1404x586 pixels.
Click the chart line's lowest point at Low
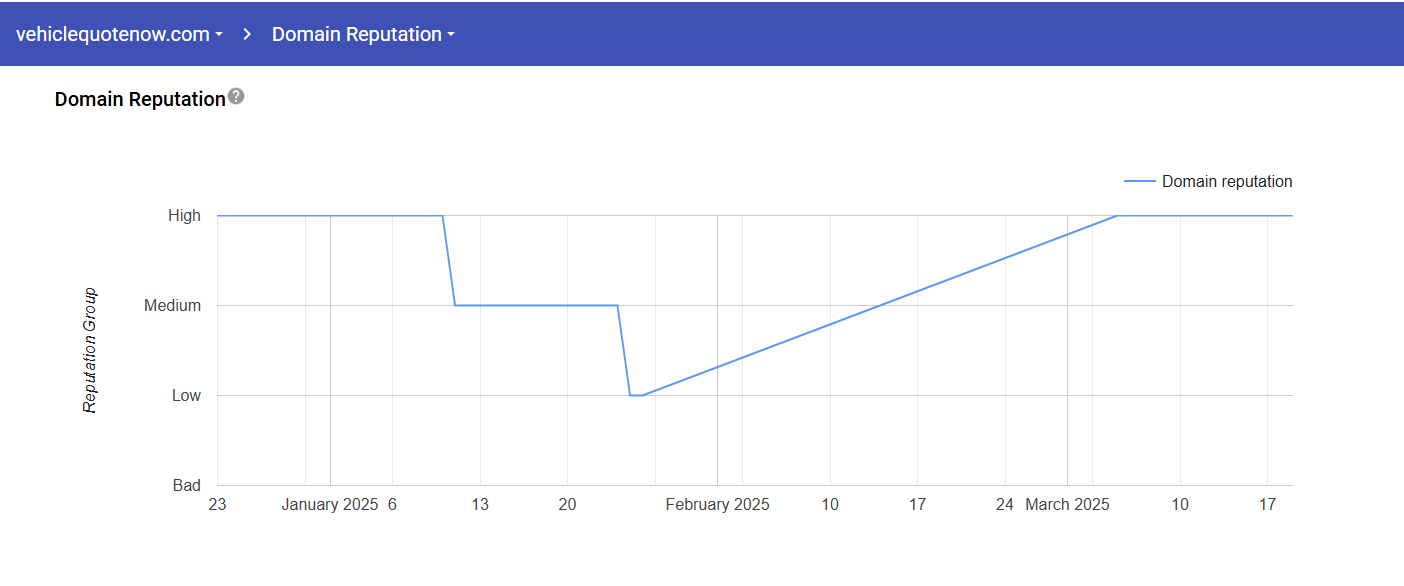tap(636, 395)
